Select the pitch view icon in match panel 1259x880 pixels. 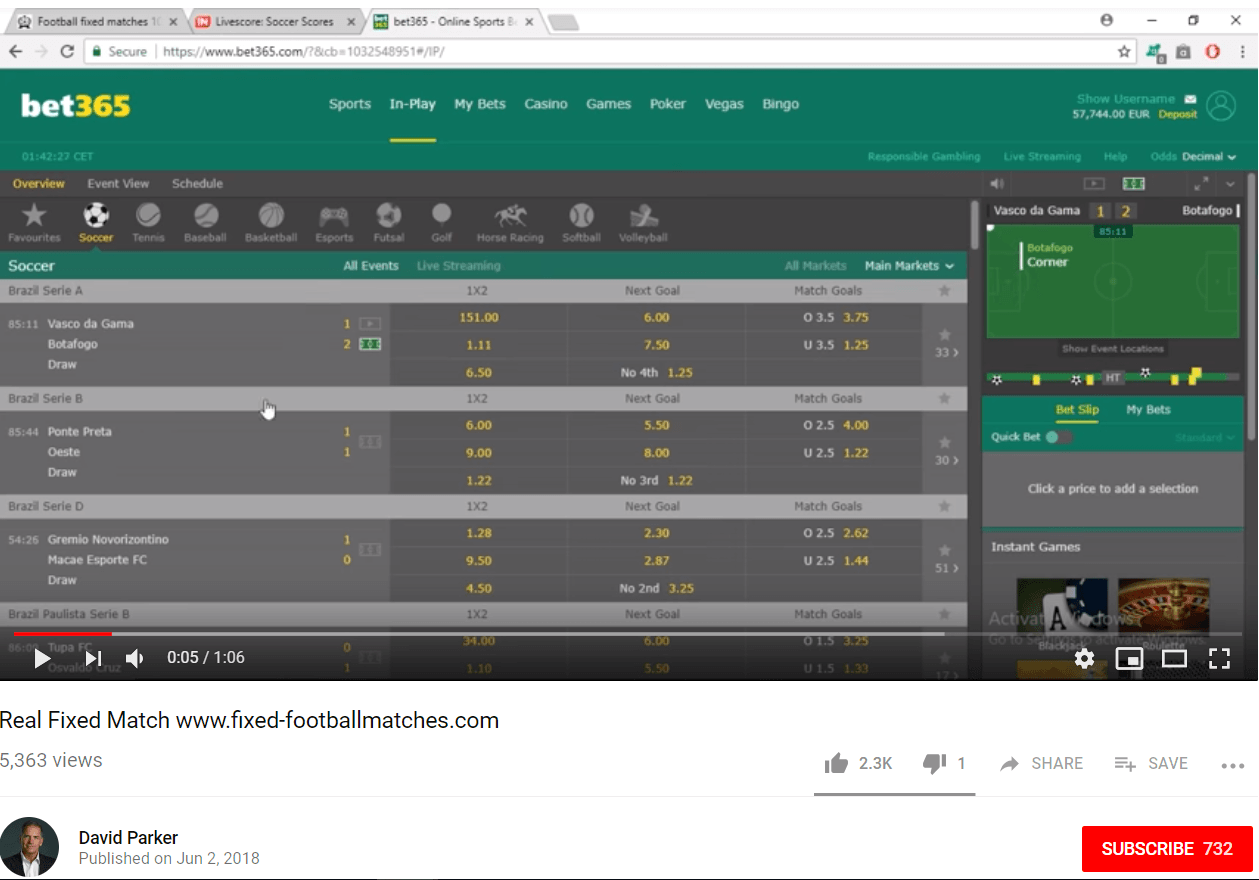click(1134, 184)
